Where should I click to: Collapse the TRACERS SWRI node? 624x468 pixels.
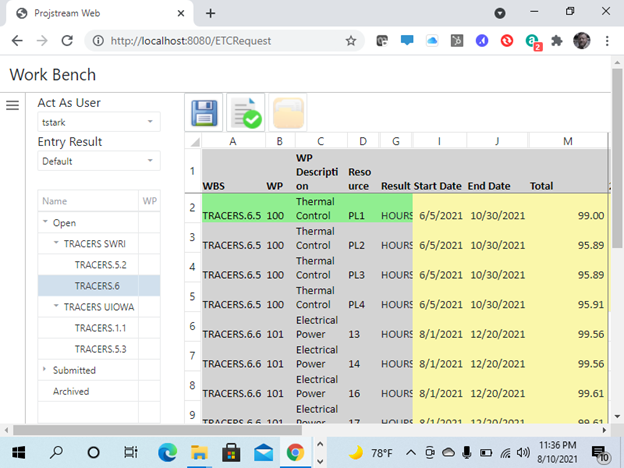coord(56,243)
